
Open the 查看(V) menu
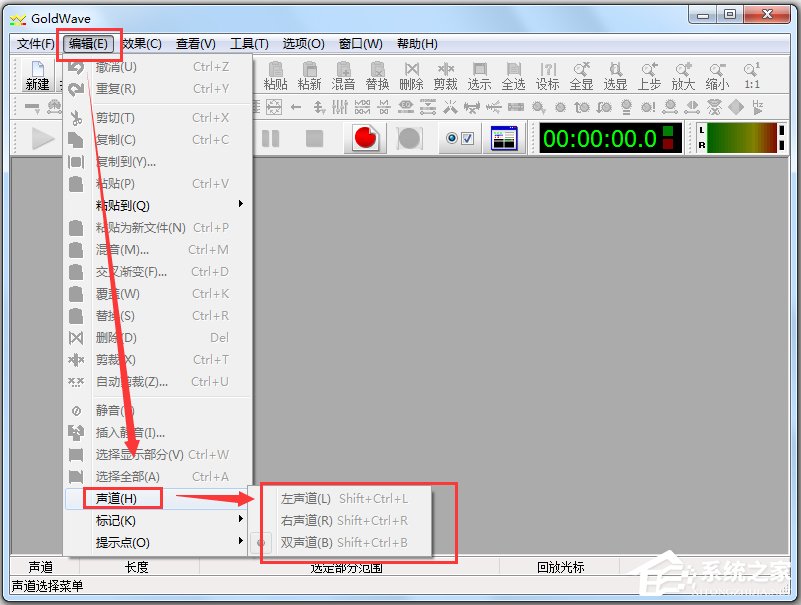click(x=196, y=44)
